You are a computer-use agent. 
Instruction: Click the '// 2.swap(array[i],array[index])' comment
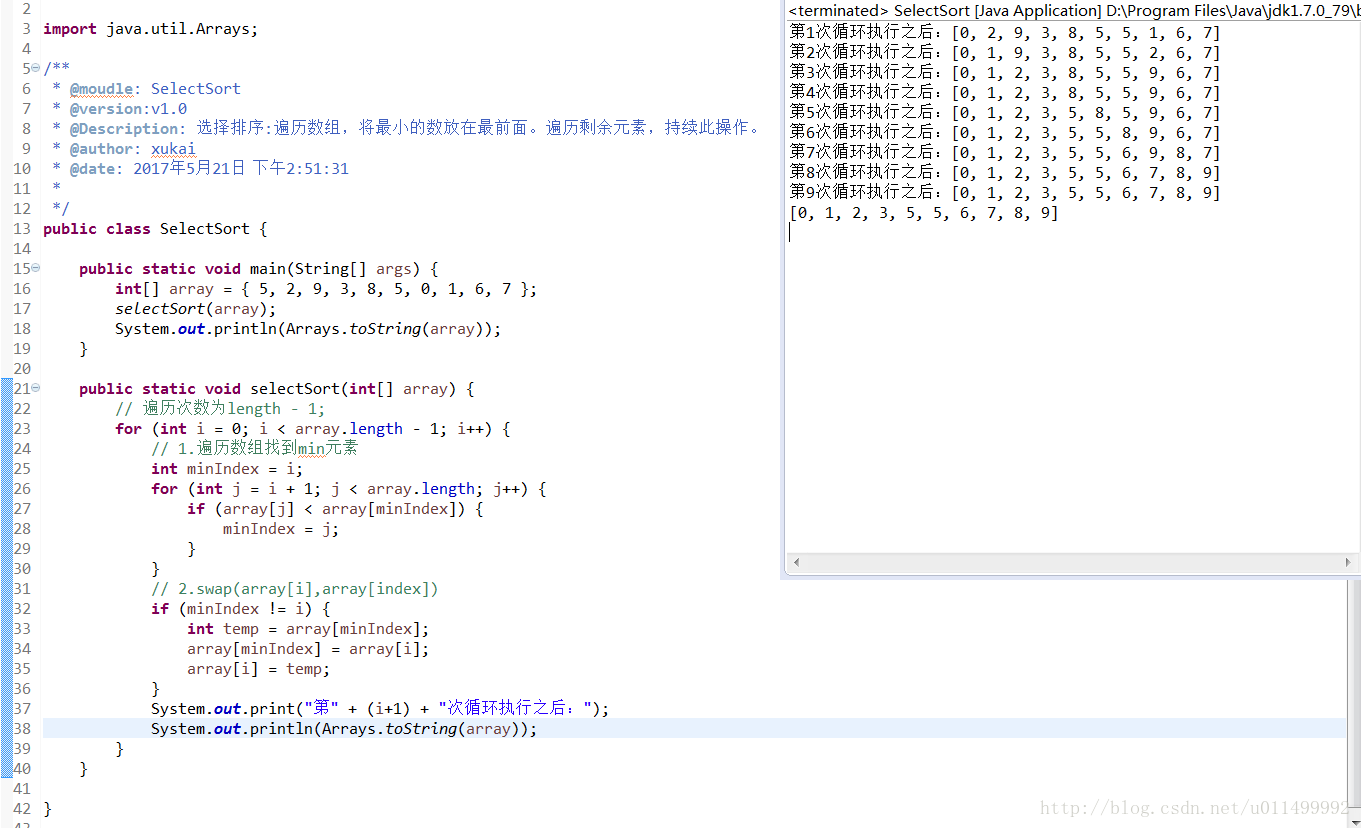click(295, 589)
